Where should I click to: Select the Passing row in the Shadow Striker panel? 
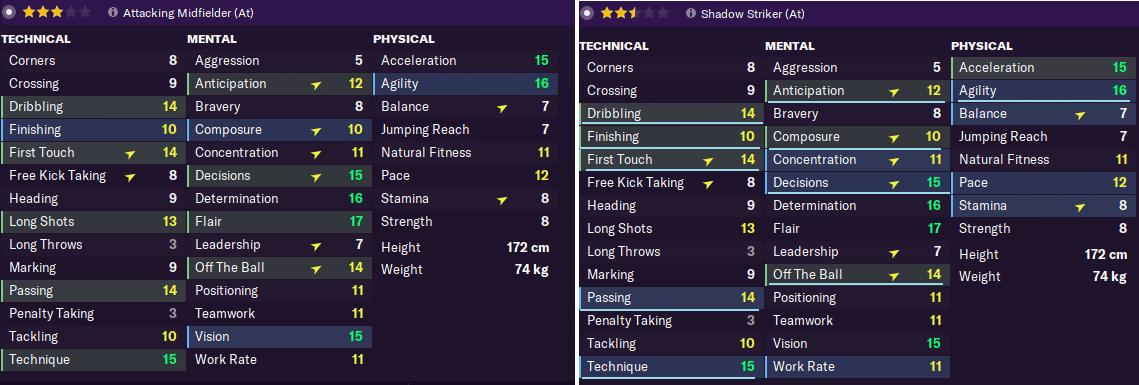(x=672, y=298)
